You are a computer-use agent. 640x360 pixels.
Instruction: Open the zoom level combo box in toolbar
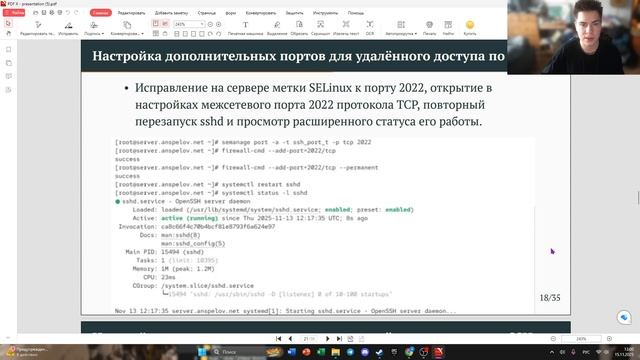pos(189,24)
